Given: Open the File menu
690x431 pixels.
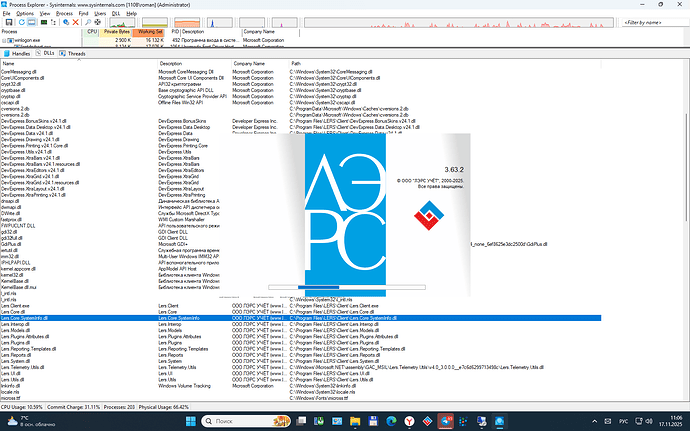Looking at the screenshot, I should [x=7, y=14].
